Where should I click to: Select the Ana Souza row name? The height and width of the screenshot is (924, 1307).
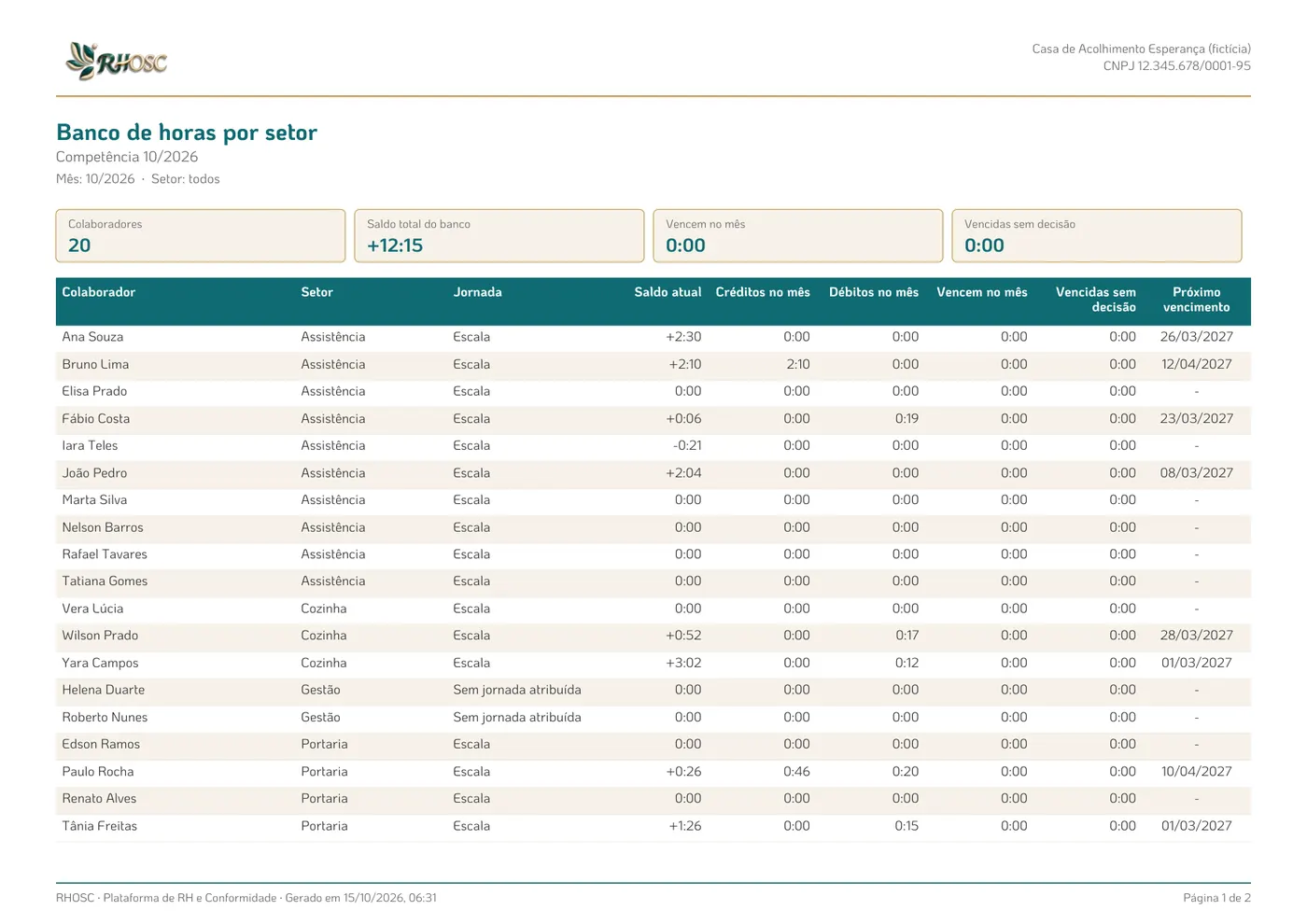point(92,337)
